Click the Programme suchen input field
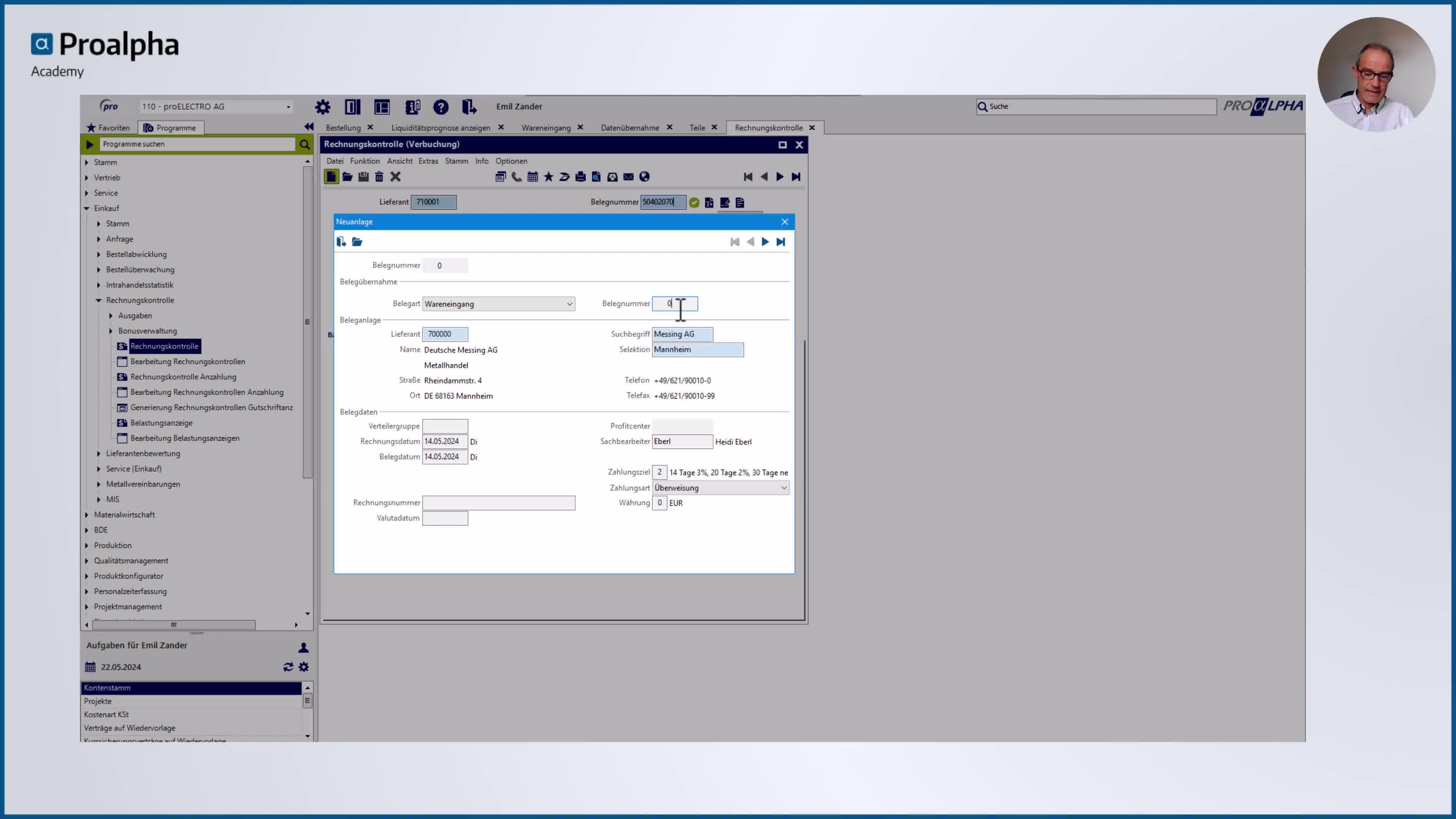1456x819 pixels. [x=197, y=144]
